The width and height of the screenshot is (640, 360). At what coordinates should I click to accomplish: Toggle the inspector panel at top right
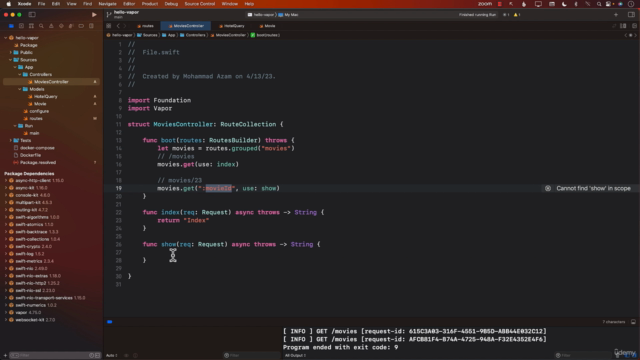pyautogui.click(x=631, y=15)
